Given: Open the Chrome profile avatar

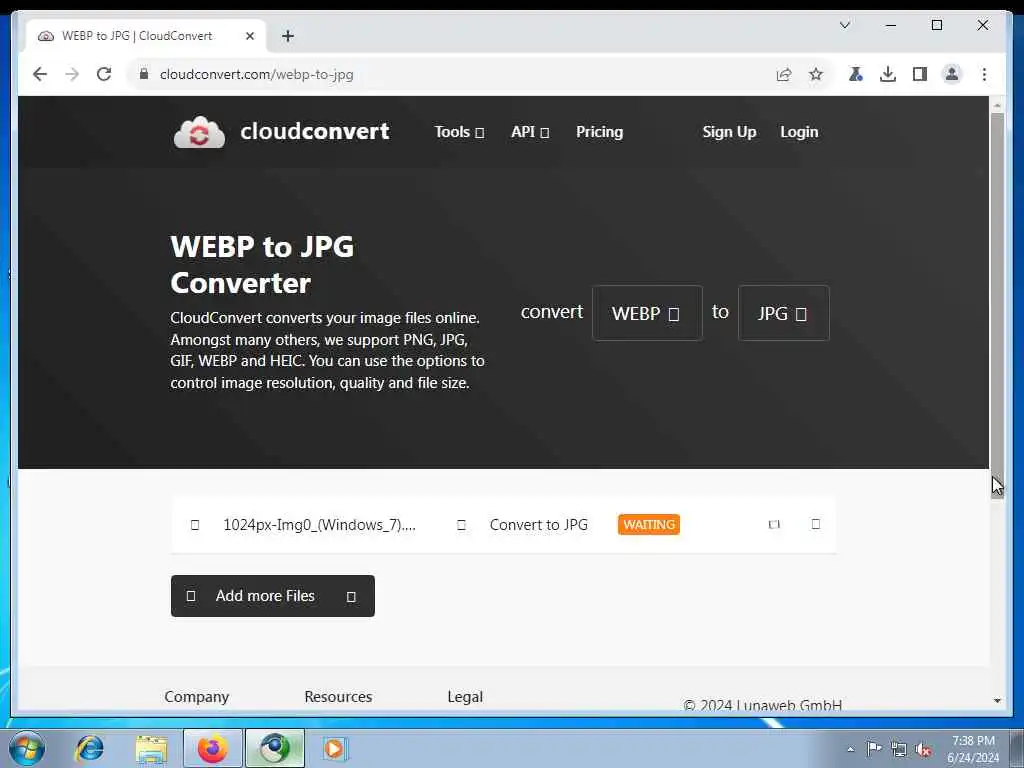Looking at the screenshot, I should pyautogui.click(x=952, y=74).
